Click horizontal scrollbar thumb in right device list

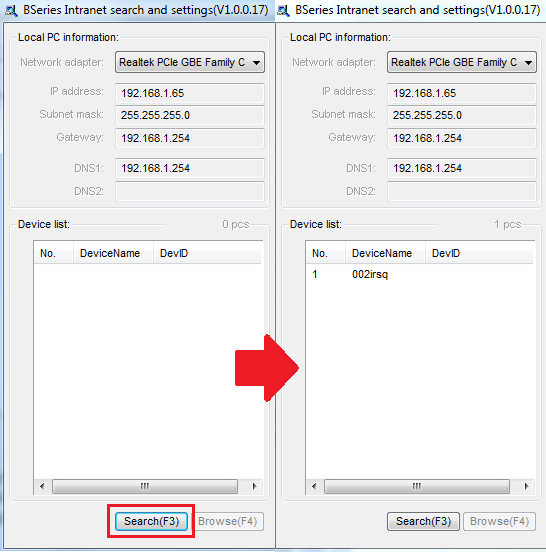[417, 487]
